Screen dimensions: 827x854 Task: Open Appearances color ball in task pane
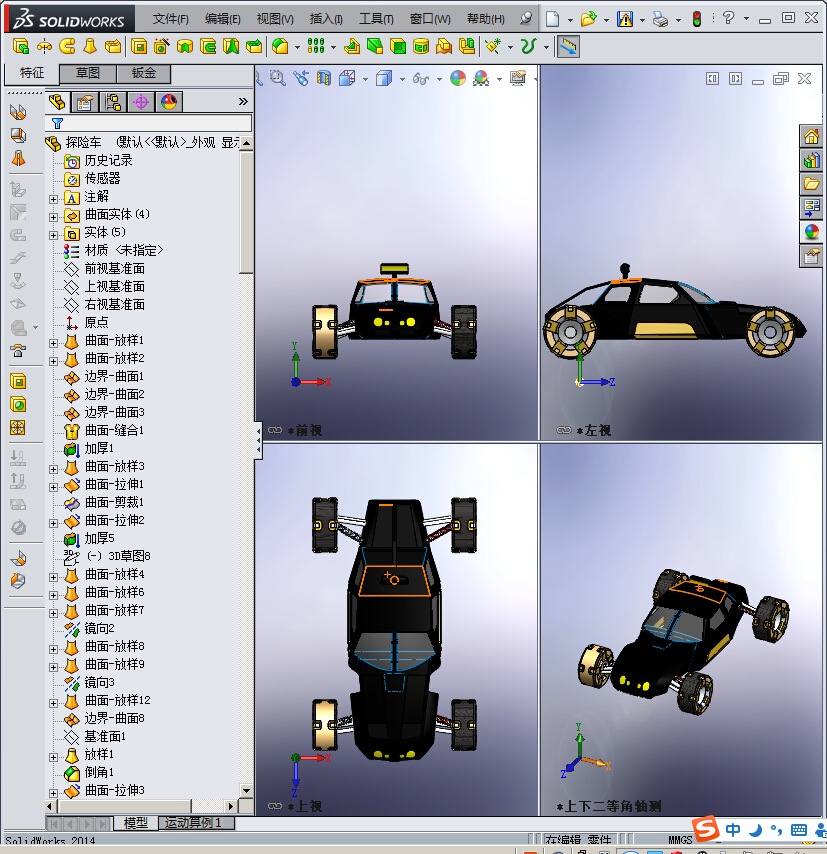point(811,232)
